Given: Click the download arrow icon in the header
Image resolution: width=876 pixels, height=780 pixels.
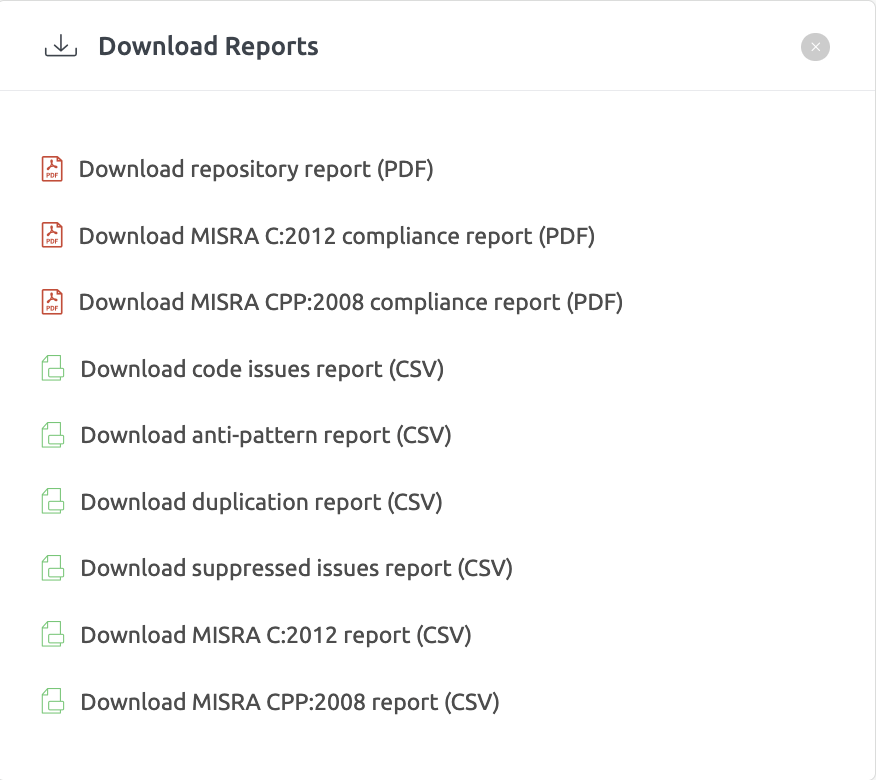Looking at the screenshot, I should point(60,45).
